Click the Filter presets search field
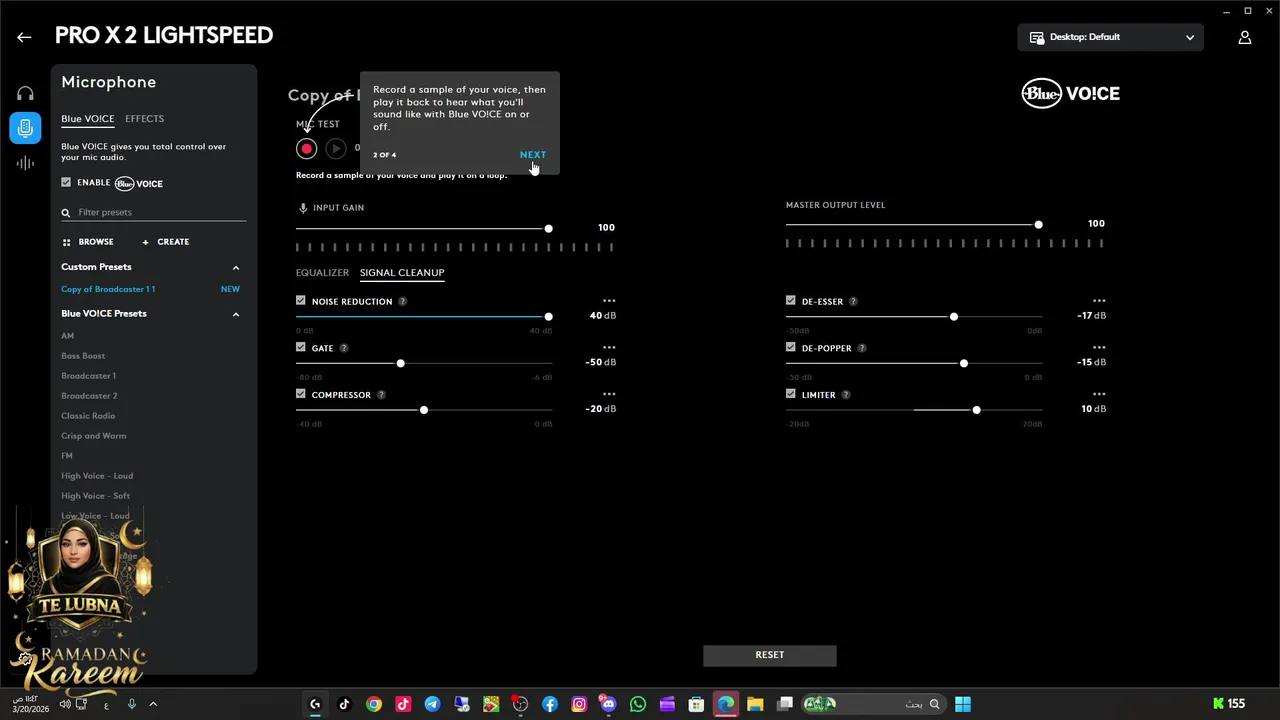 [153, 213]
